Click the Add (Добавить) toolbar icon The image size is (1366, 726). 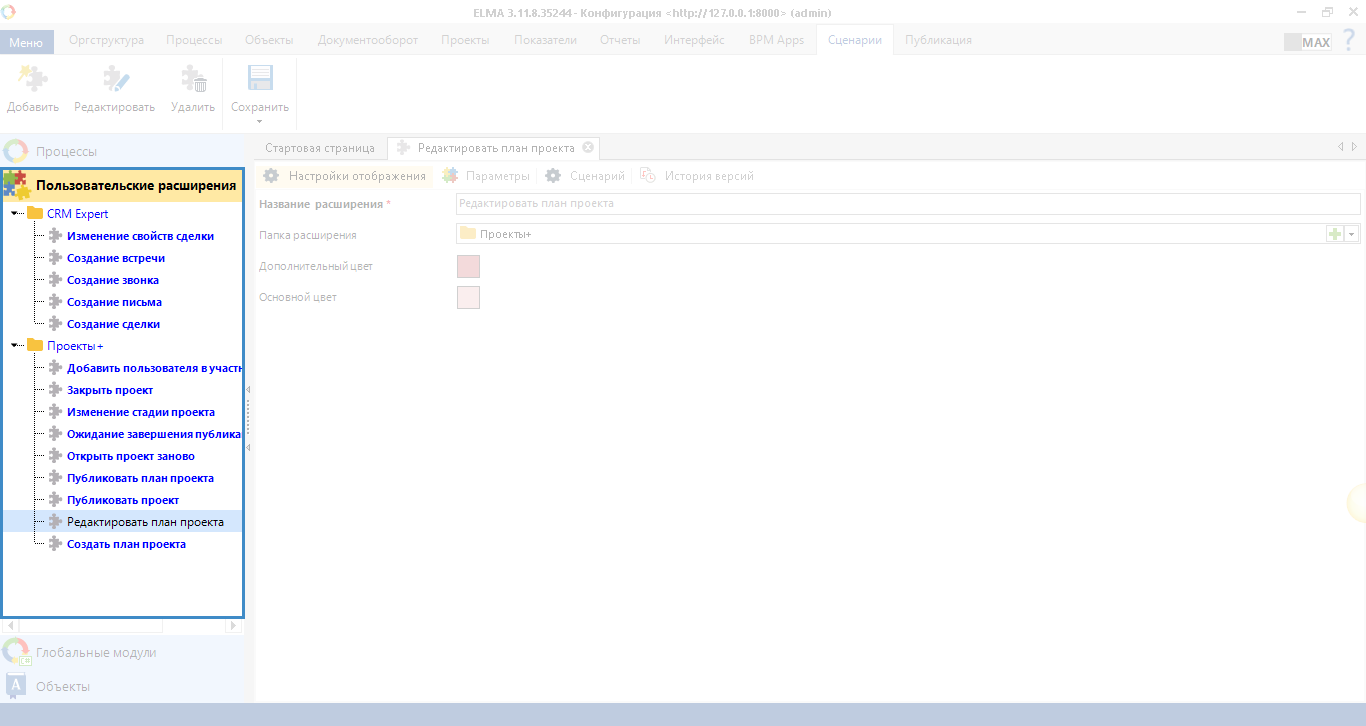[x=32, y=80]
